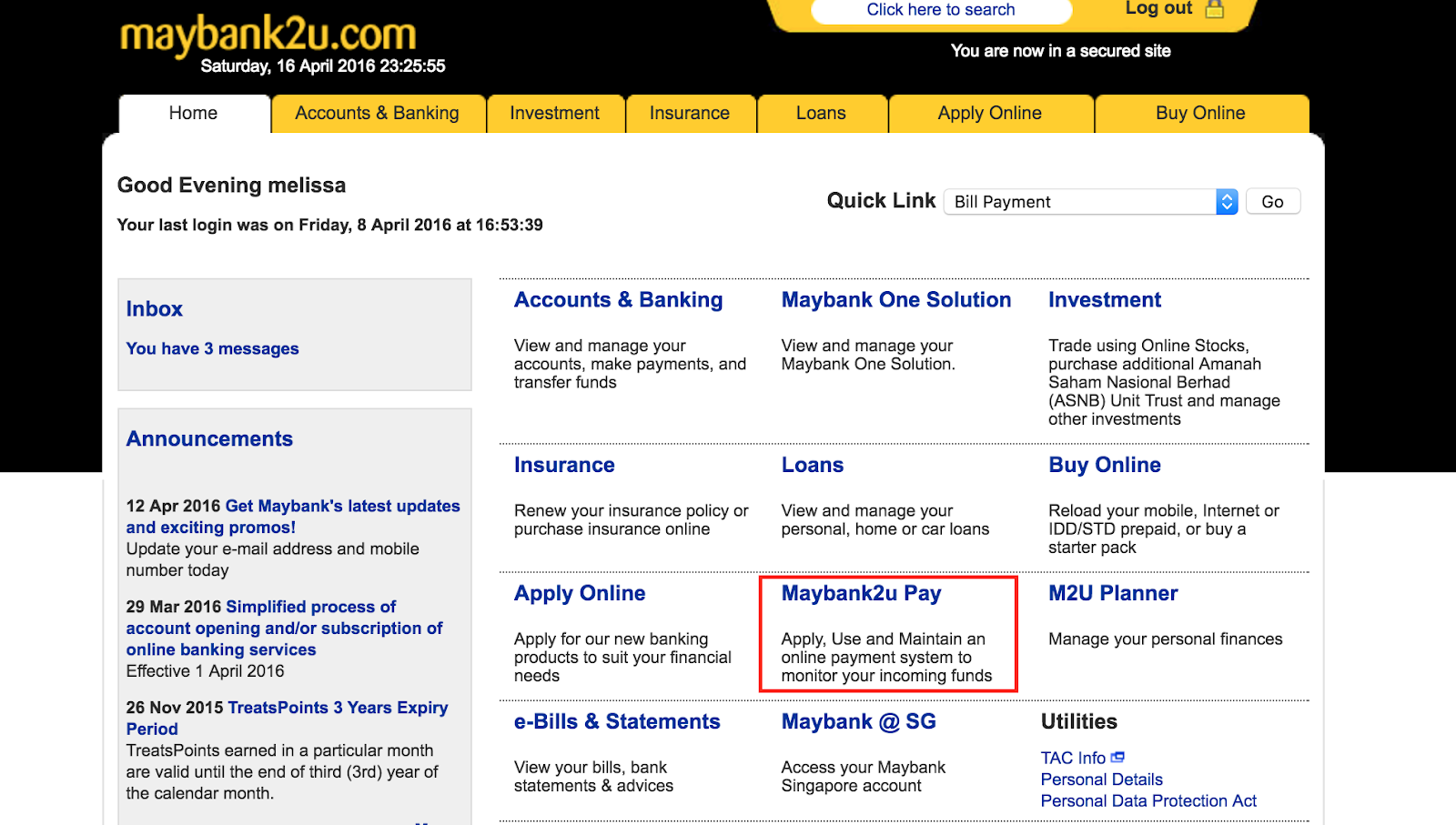The width and height of the screenshot is (1456, 825).
Task: Open the Apply Online section heading link
Action: 580,594
